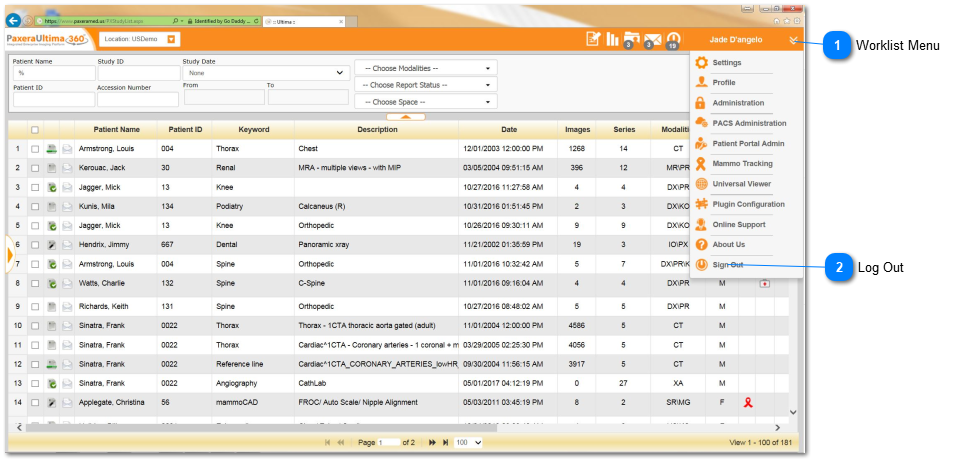Click report status icon for Armstrong Thorax row
Screen dimensions: 956x462
pyautogui.click(x=52, y=148)
